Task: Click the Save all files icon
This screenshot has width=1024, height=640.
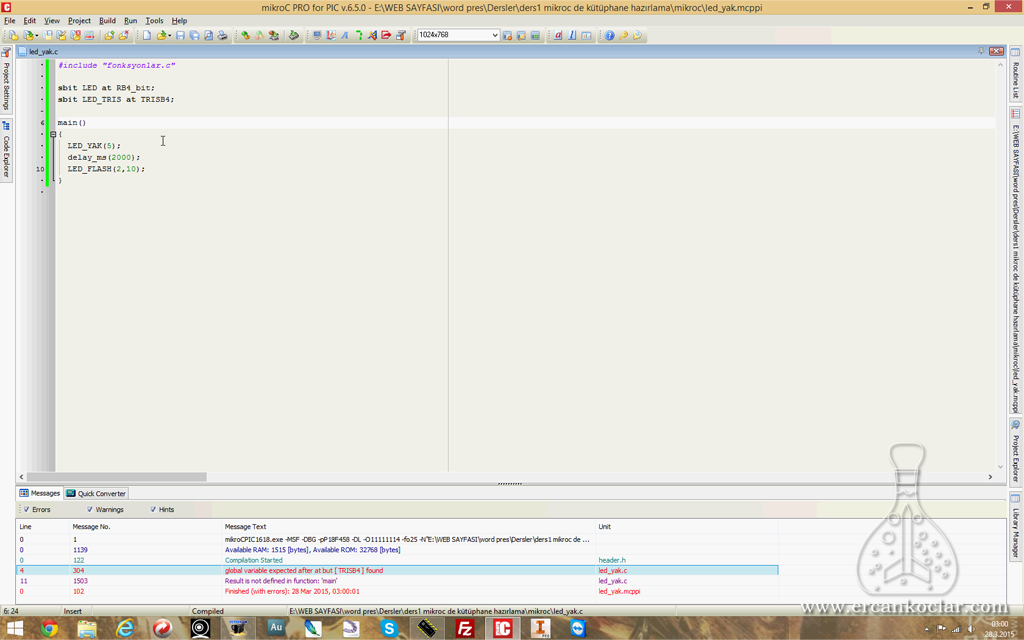Action: [195, 35]
